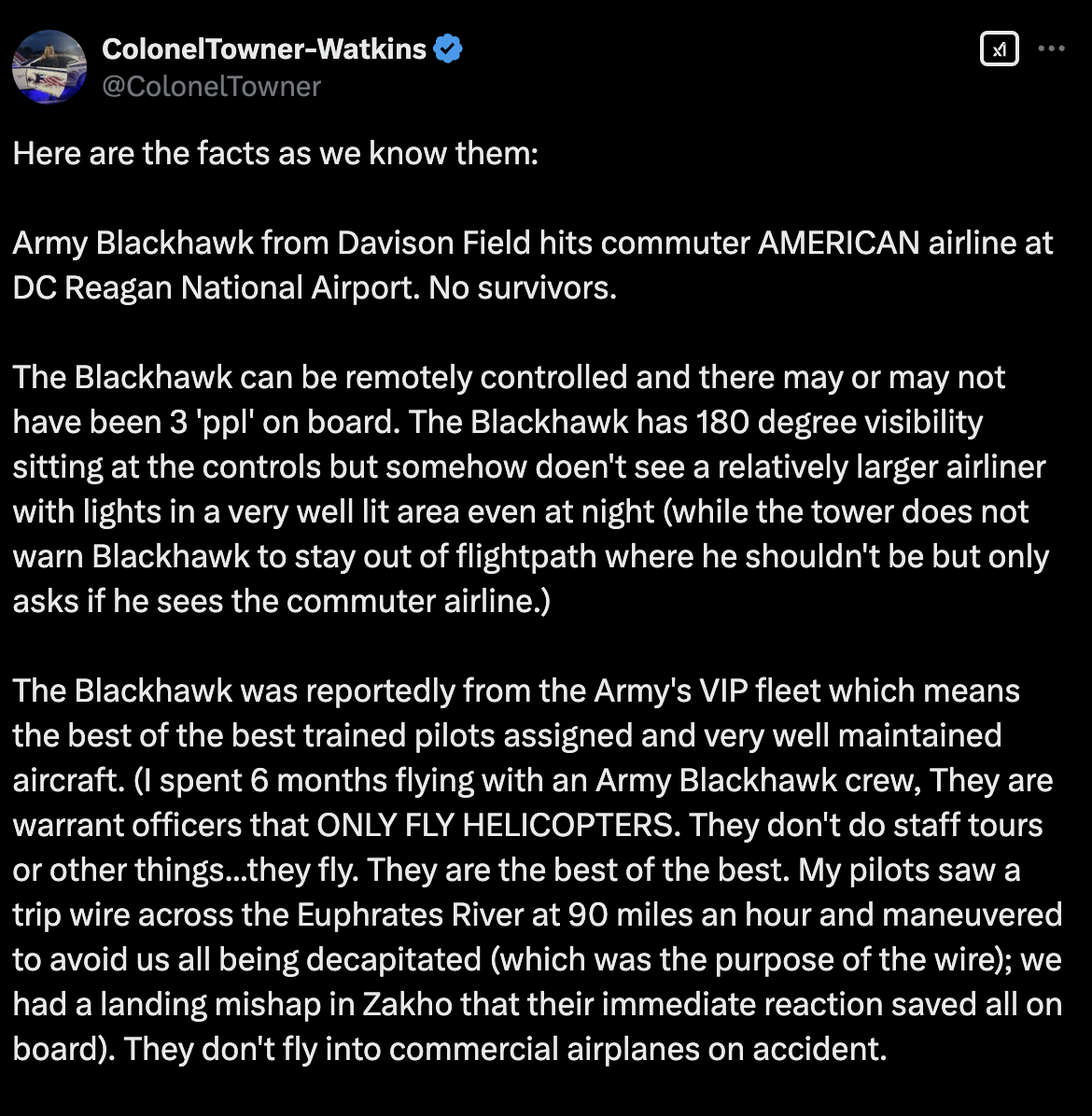Click the blue verified checkmark badge
Viewport: 1092px width, 1116px height.
pos(449,49)
